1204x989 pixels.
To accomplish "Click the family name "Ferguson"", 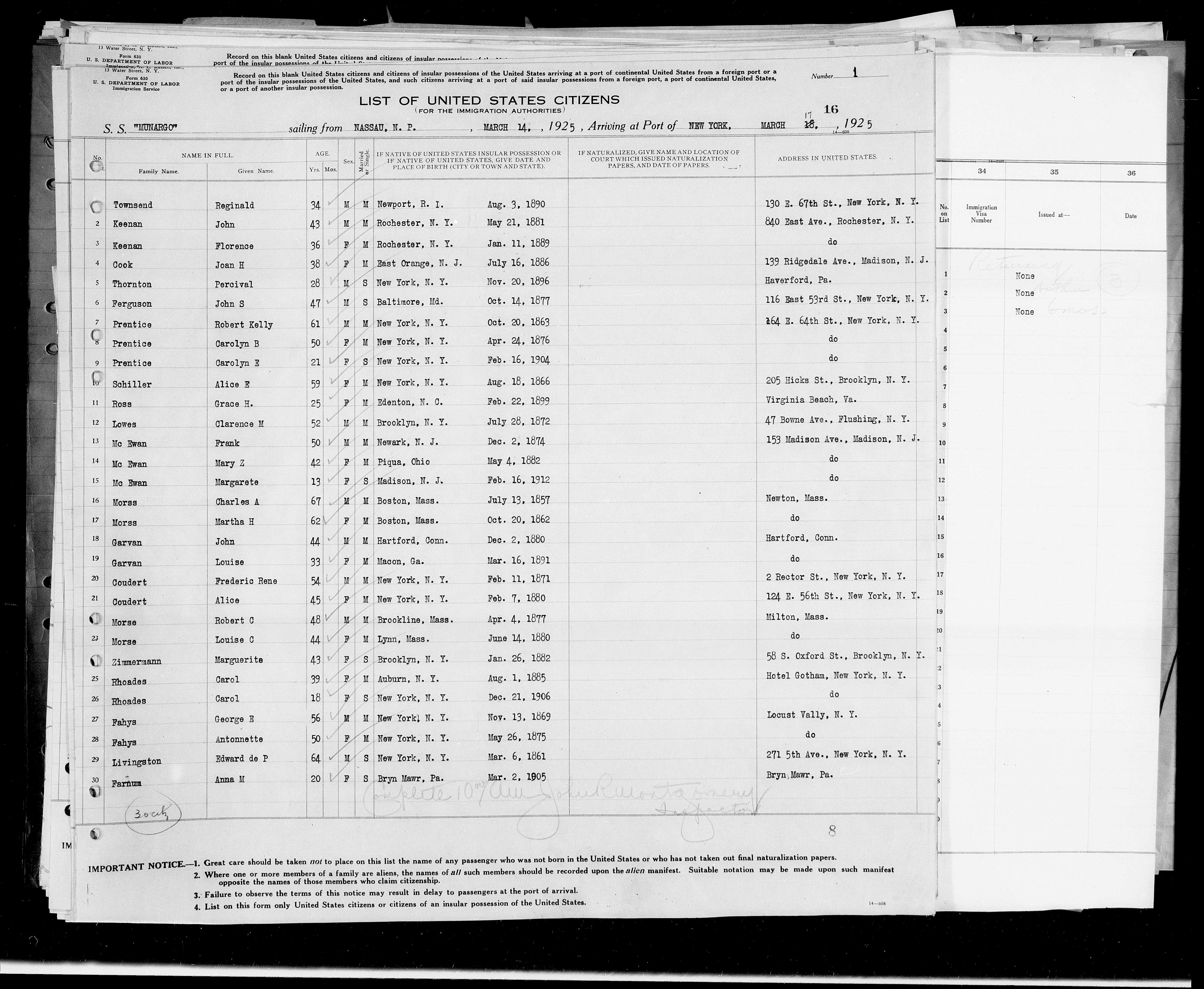I will pyautogui.click(x=132, y=304).
